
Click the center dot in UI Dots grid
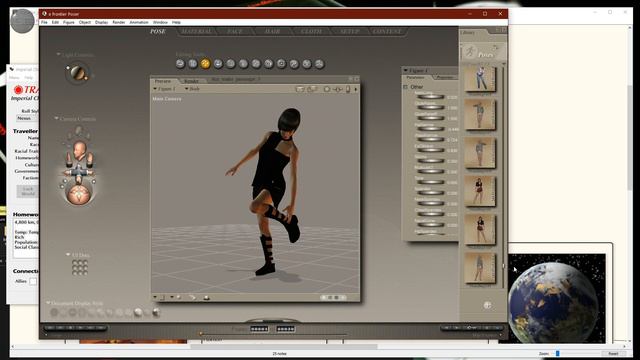point(80,268)
